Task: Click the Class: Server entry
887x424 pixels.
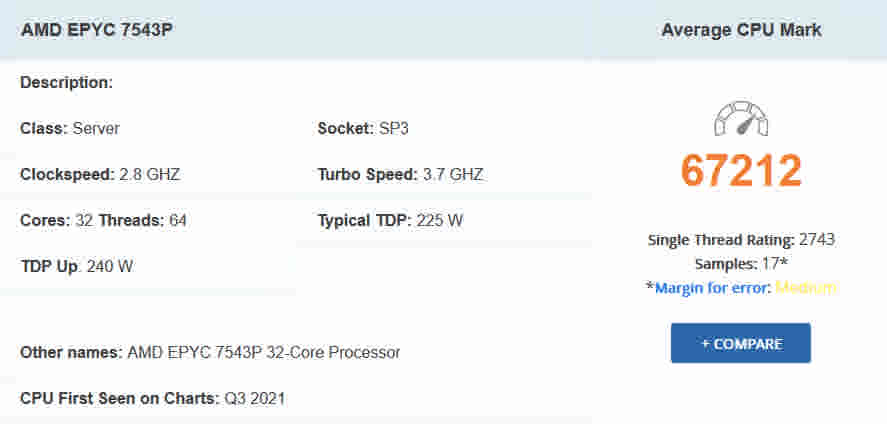Action: click(x=70, y=129)
